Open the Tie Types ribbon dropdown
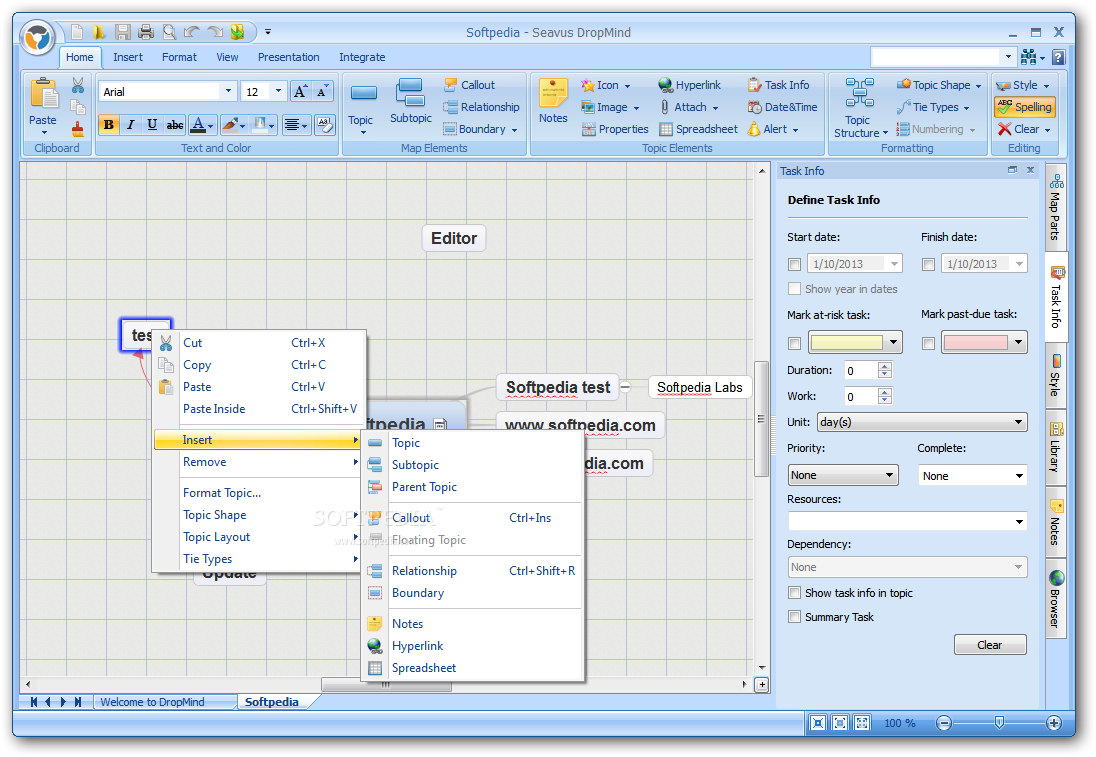Screen dimensions: 1096x757 pos(934,107)
